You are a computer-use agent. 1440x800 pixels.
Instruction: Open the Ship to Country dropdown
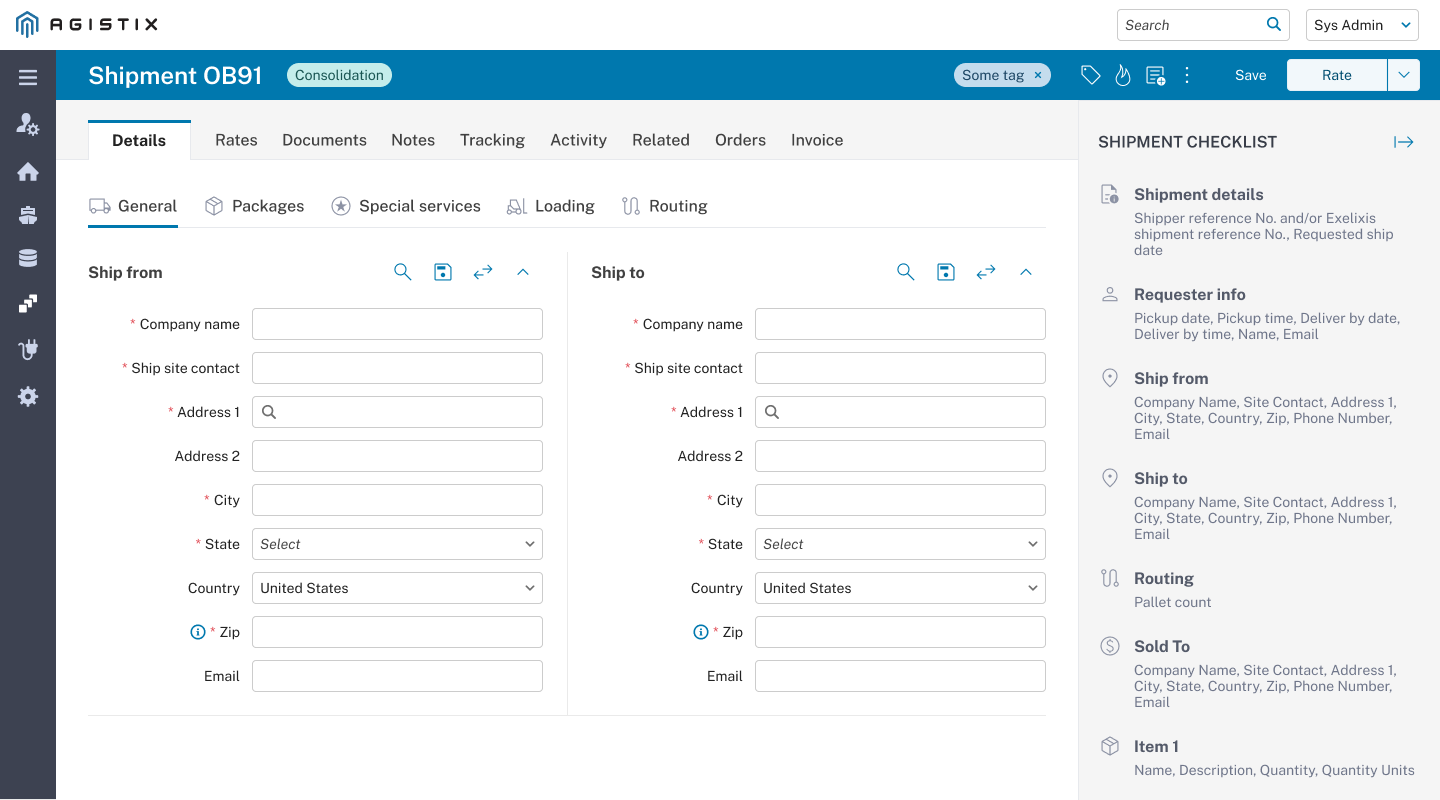[900, 588]
